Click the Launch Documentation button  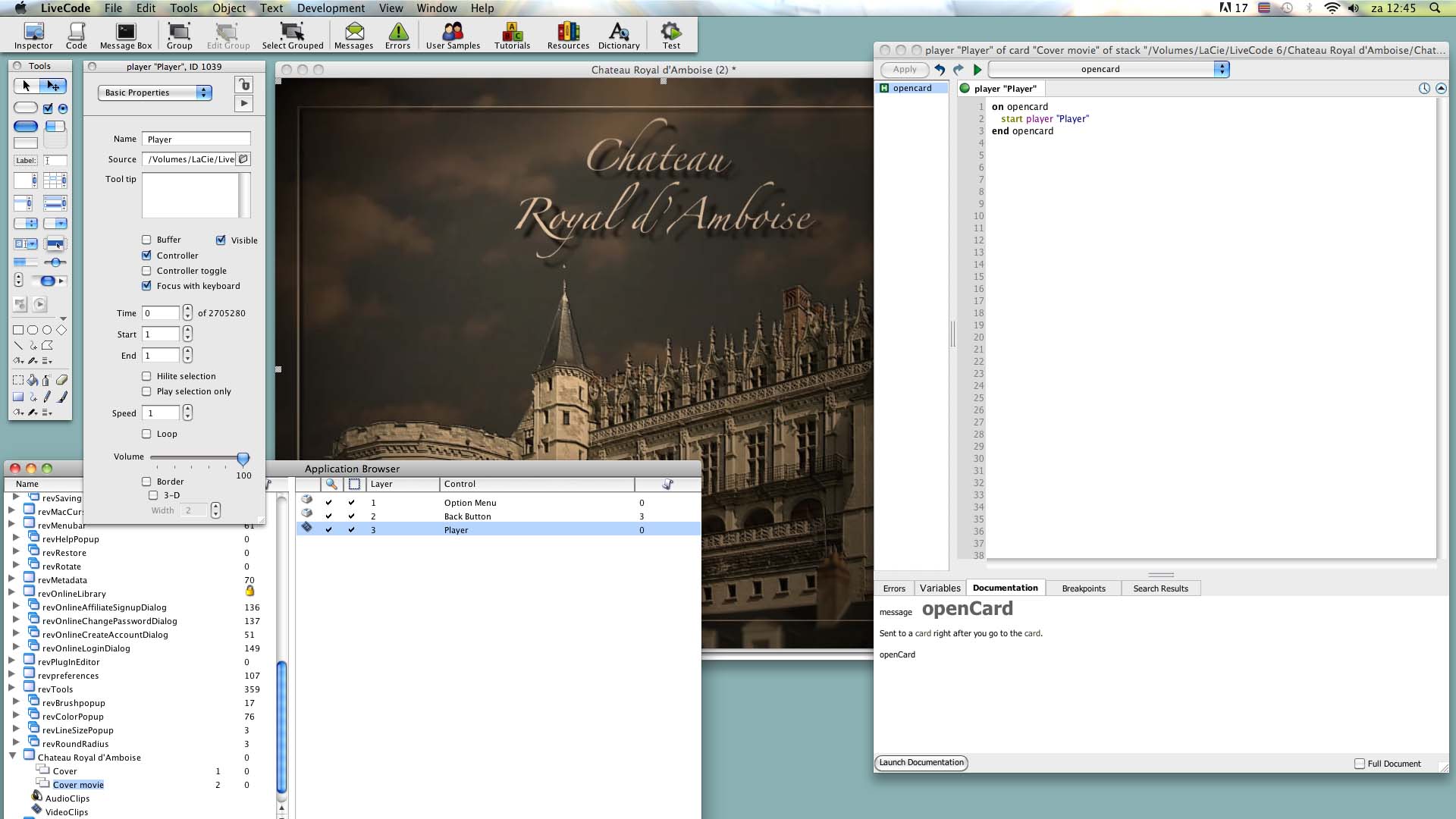pos(921,763)
